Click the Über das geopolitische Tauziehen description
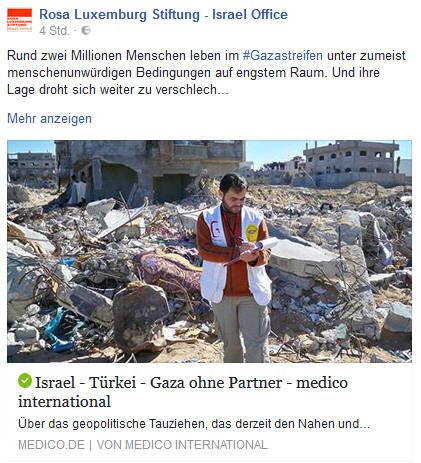 (194, 424)
